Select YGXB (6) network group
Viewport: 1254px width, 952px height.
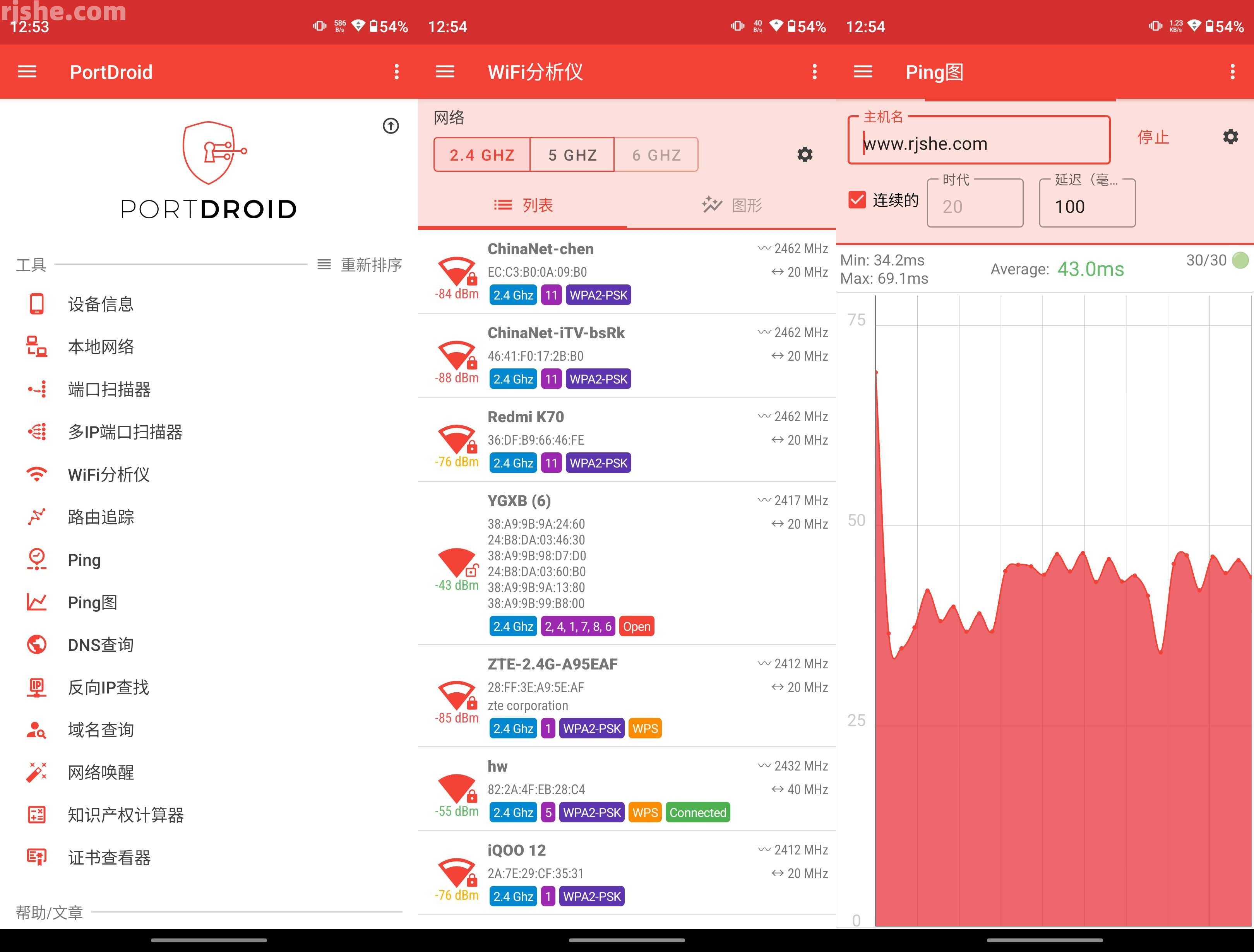(627, 563)
